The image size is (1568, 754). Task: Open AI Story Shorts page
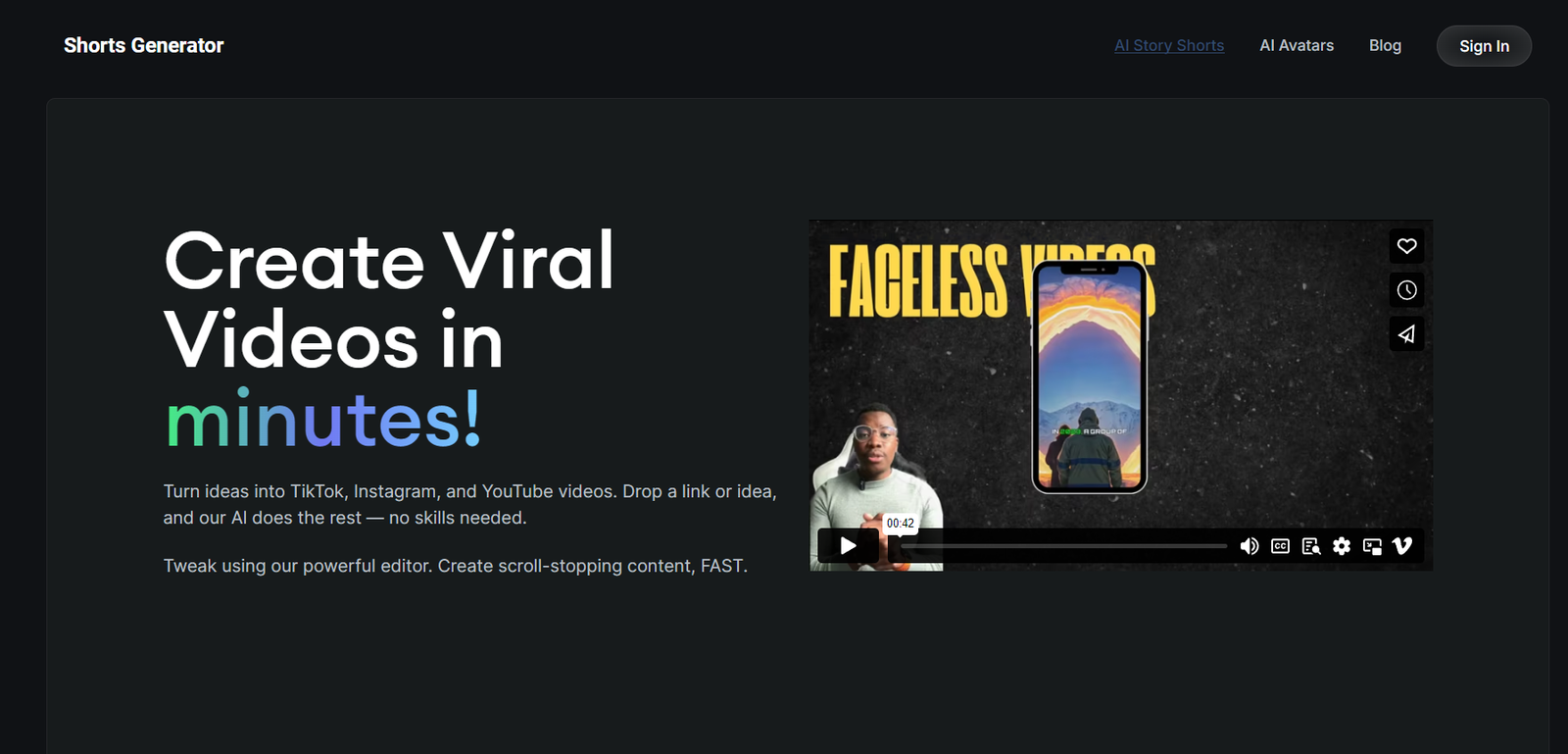pos(1169,46)
